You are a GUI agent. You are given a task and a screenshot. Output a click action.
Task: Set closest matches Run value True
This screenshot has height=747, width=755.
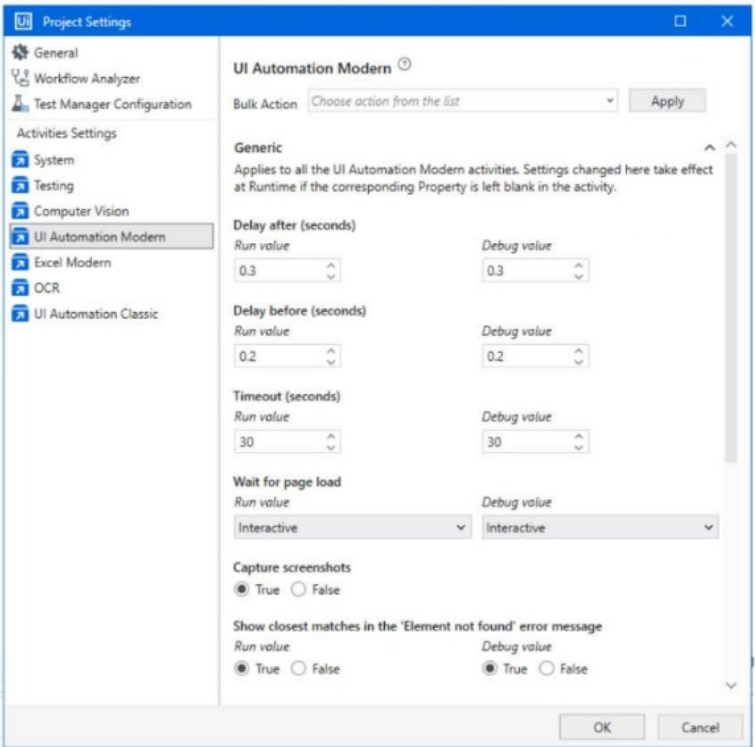point(242,668)
